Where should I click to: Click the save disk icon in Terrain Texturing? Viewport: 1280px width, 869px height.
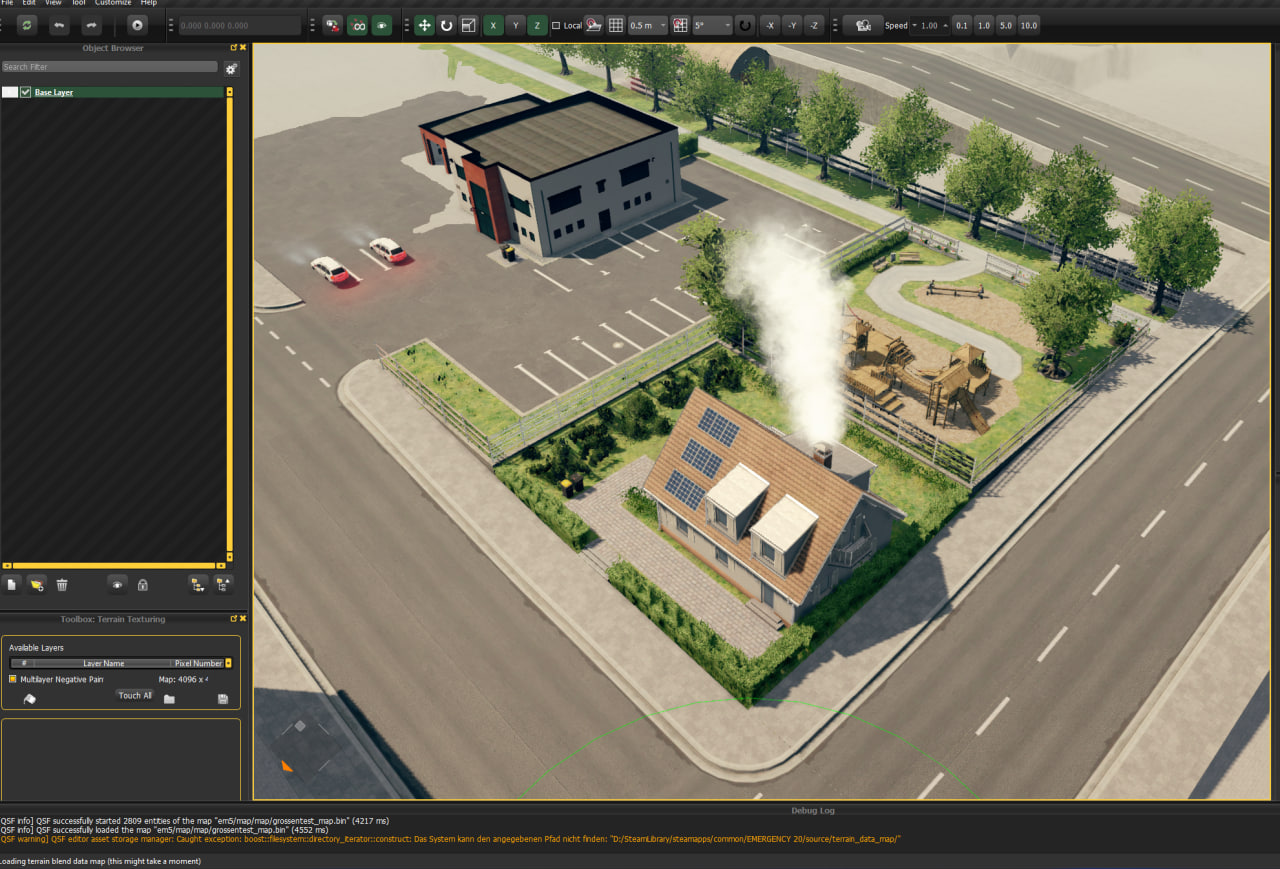(x=222, y=699)
